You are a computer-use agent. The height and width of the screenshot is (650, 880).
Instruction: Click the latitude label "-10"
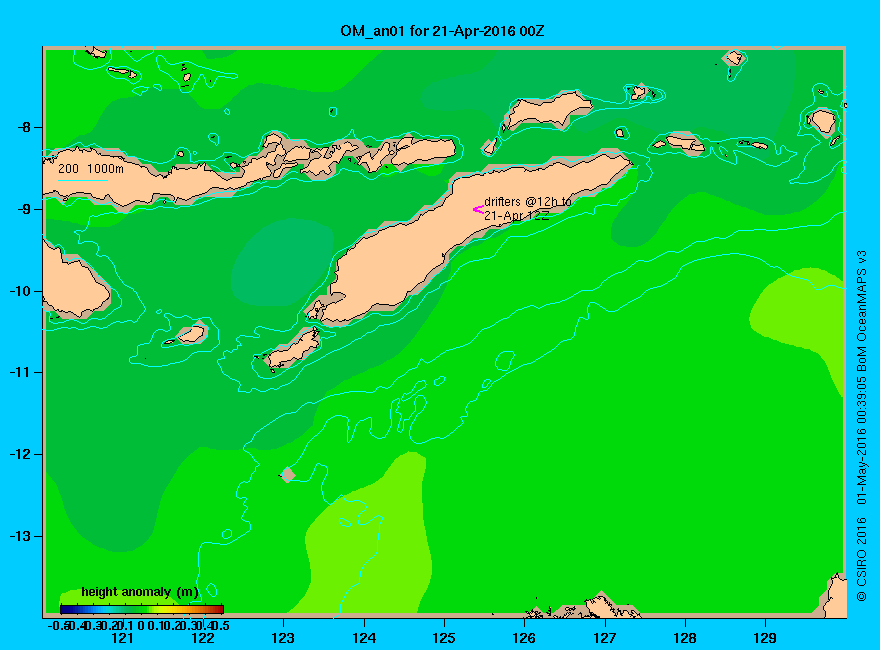coord(20,291)
